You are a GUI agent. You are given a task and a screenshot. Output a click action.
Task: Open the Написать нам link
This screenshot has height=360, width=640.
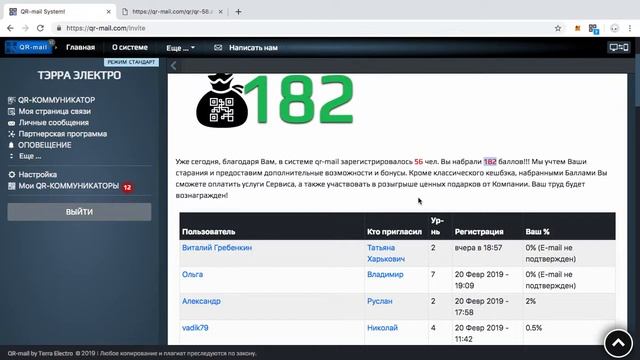pyautogui.click(x=253, y=48)
